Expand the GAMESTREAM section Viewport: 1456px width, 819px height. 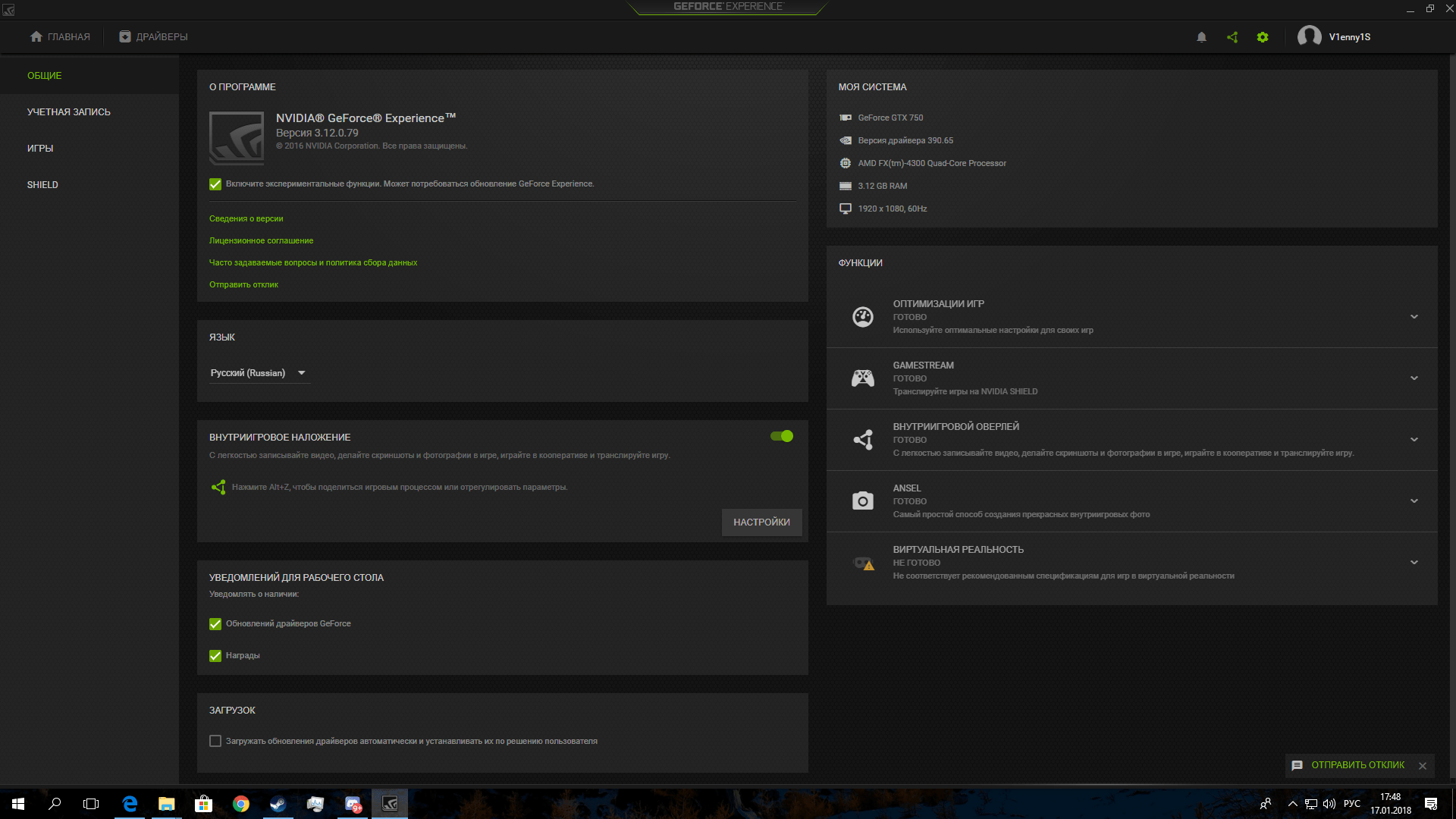[x=1414, y=378]
